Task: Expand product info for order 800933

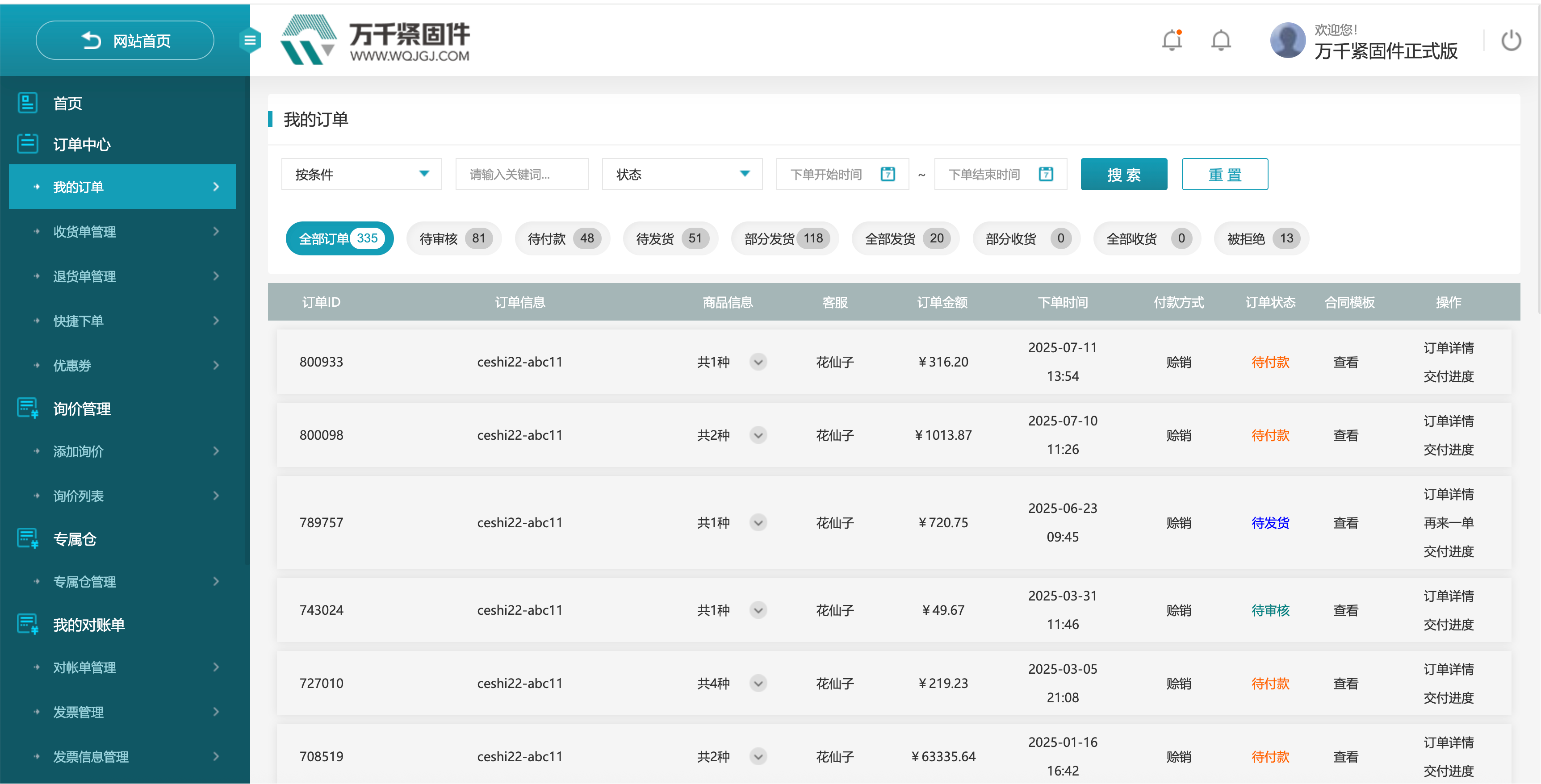Action: pyautogui.click(x=758, y=362)
